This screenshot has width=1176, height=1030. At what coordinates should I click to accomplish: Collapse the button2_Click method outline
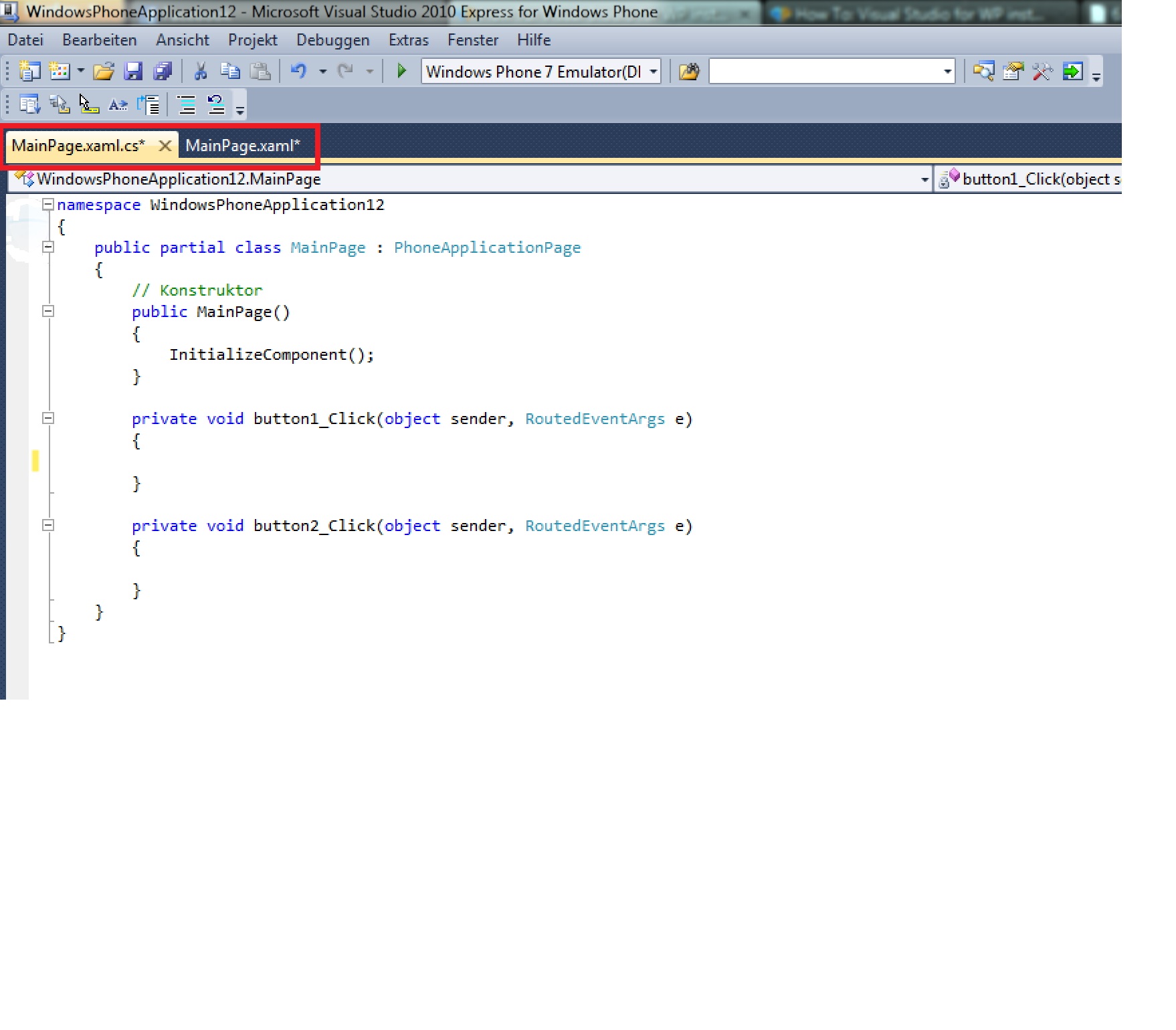coord(48,526)
